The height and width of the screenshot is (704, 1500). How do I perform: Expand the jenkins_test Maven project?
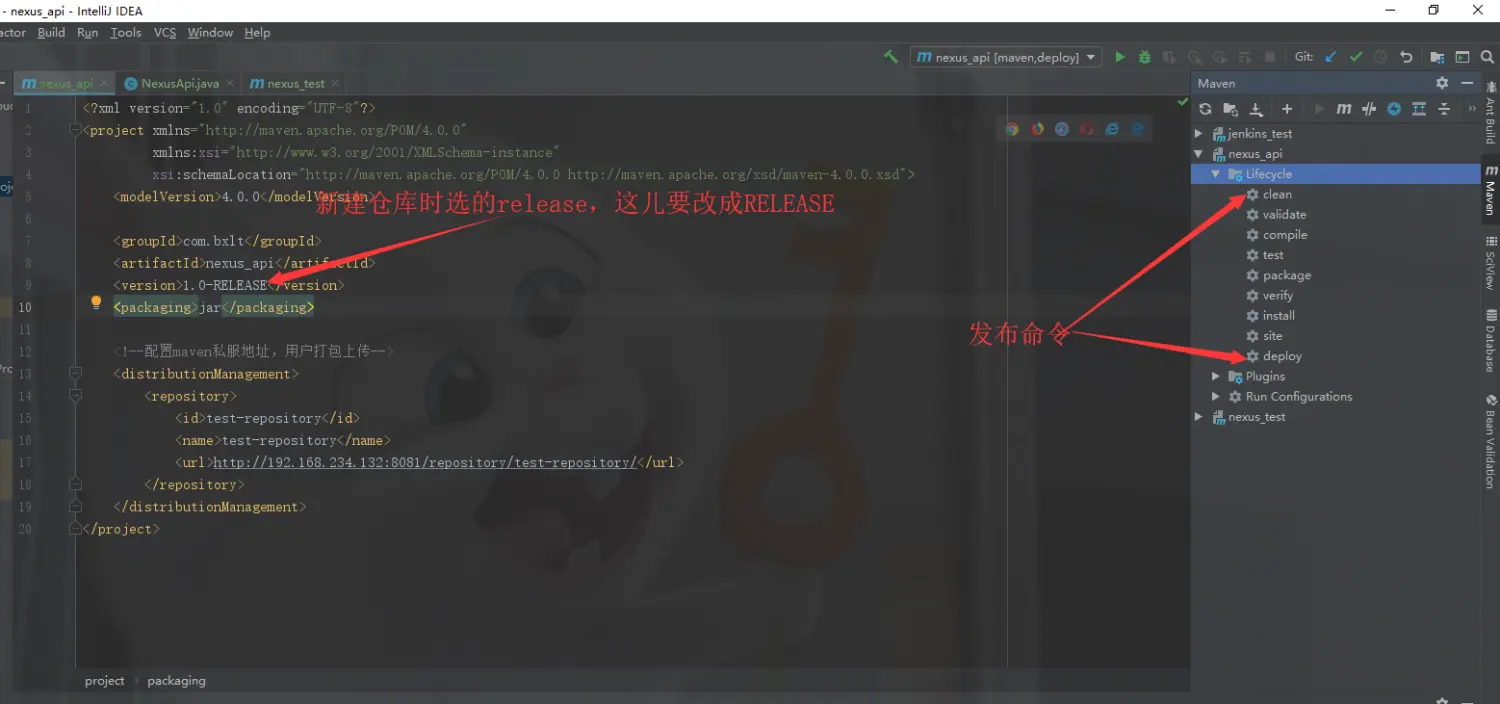tap(1199, 133)
